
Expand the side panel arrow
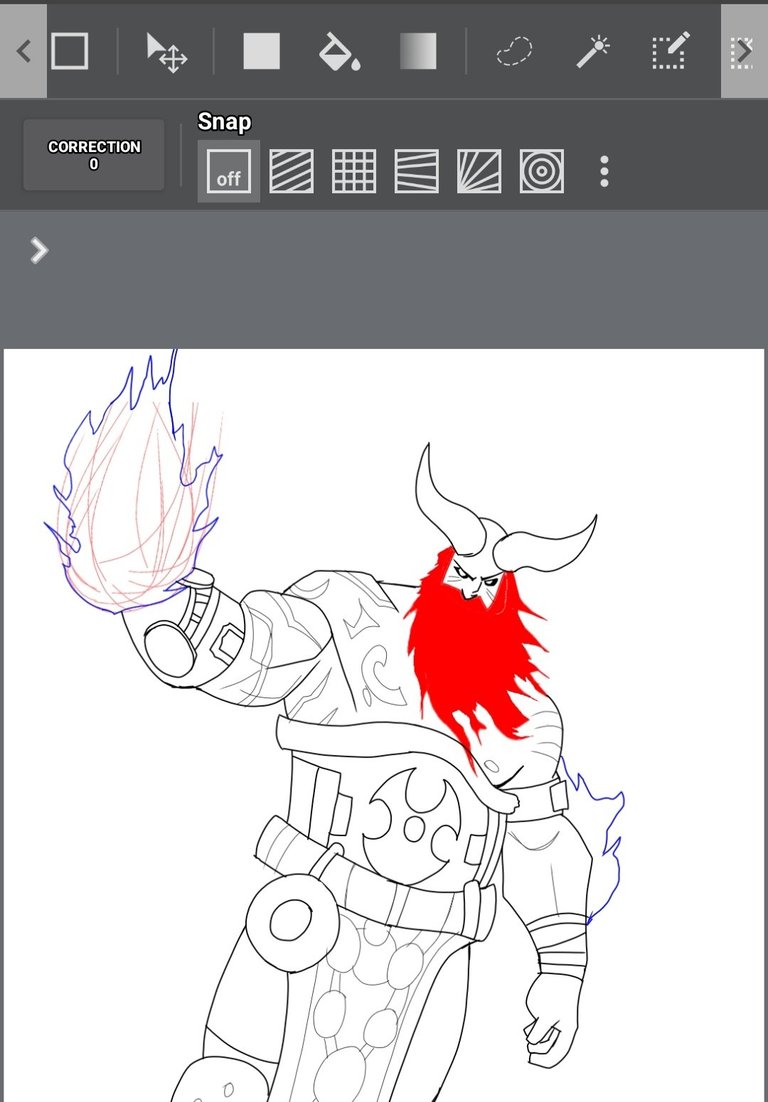point(39,250)
